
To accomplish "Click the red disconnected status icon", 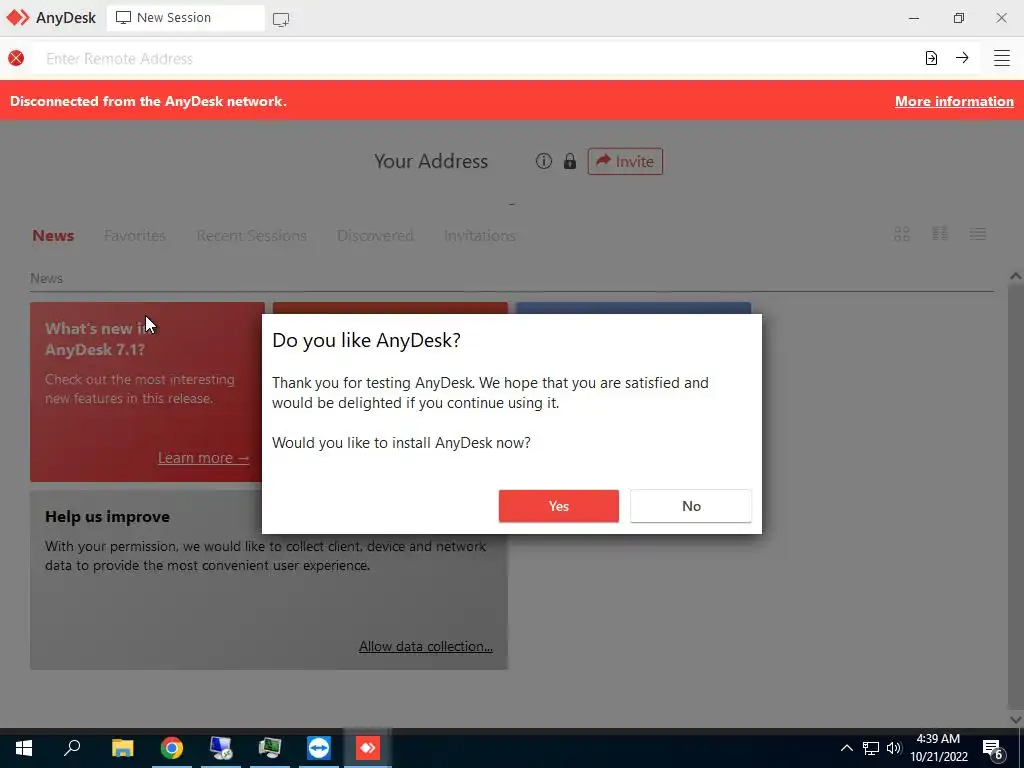I will click(x=16, y=58).
